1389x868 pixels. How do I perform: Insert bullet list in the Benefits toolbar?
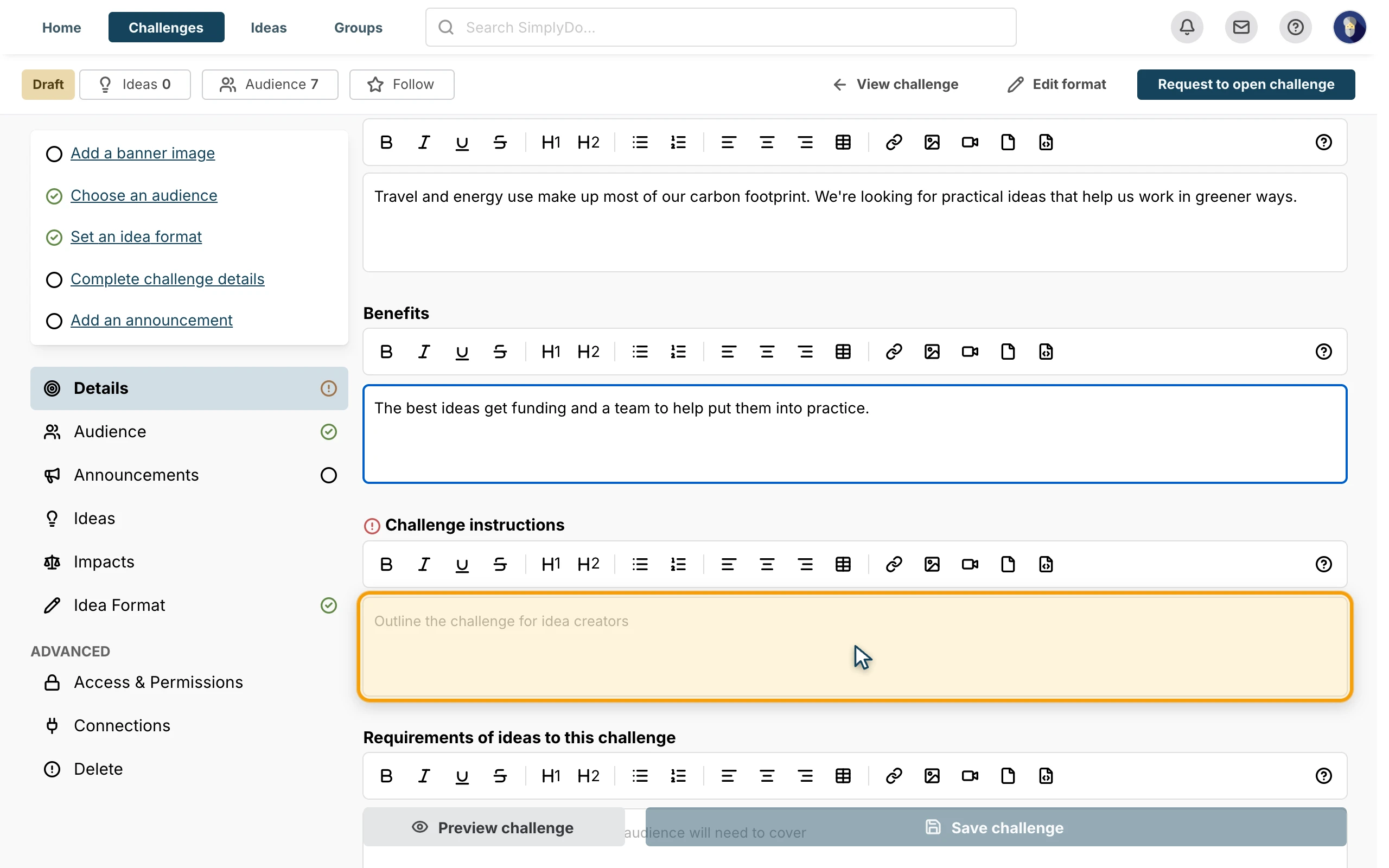[640, 352]
